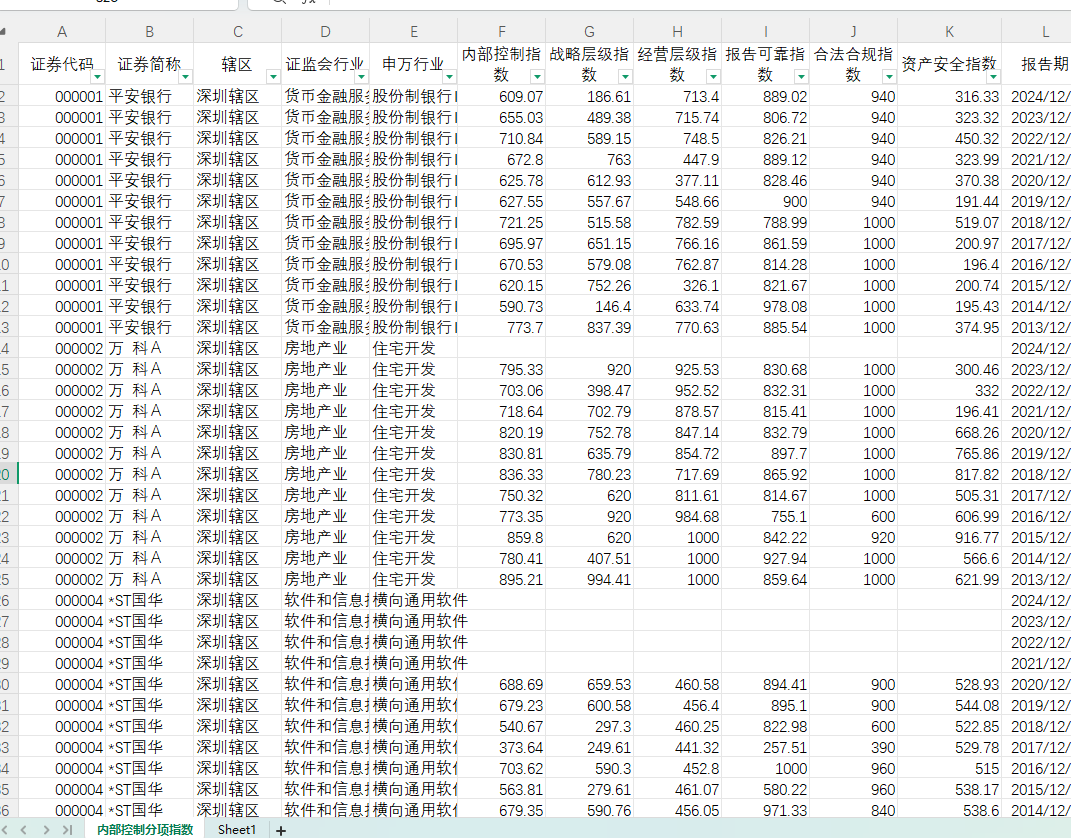Select the cell with value 889.02
The height and width of the screenshot is (838, 1071).
(x=766, y=96)
